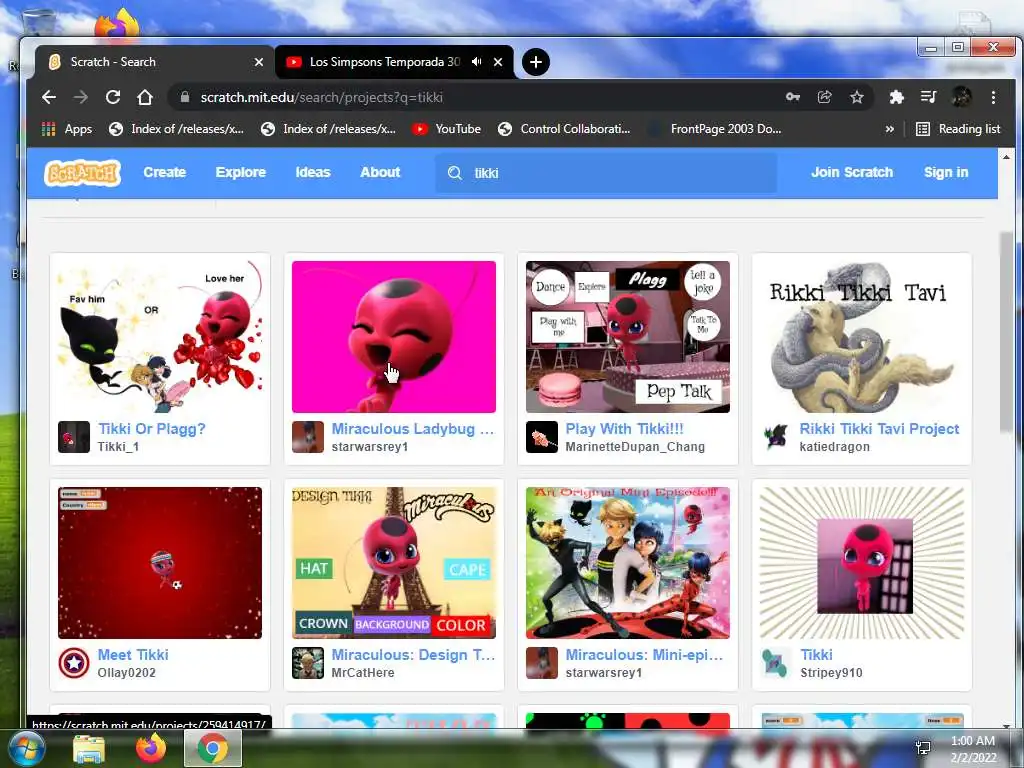Open author katiedragon profile link

click(x=835, y=447)
